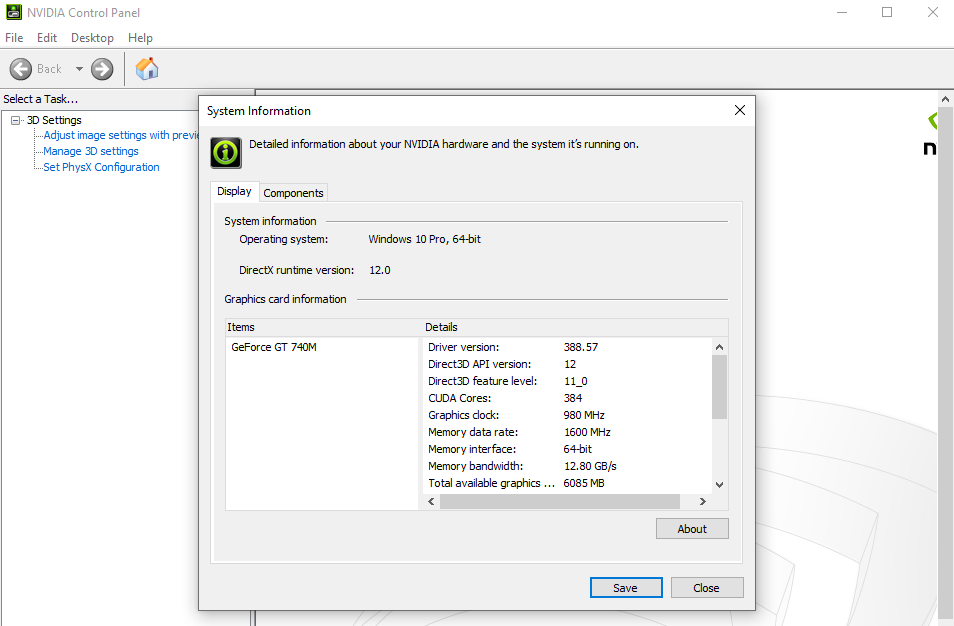This screenshot has height=626, width=954.
Task: Select the Display tab
Action: (234, 191)
